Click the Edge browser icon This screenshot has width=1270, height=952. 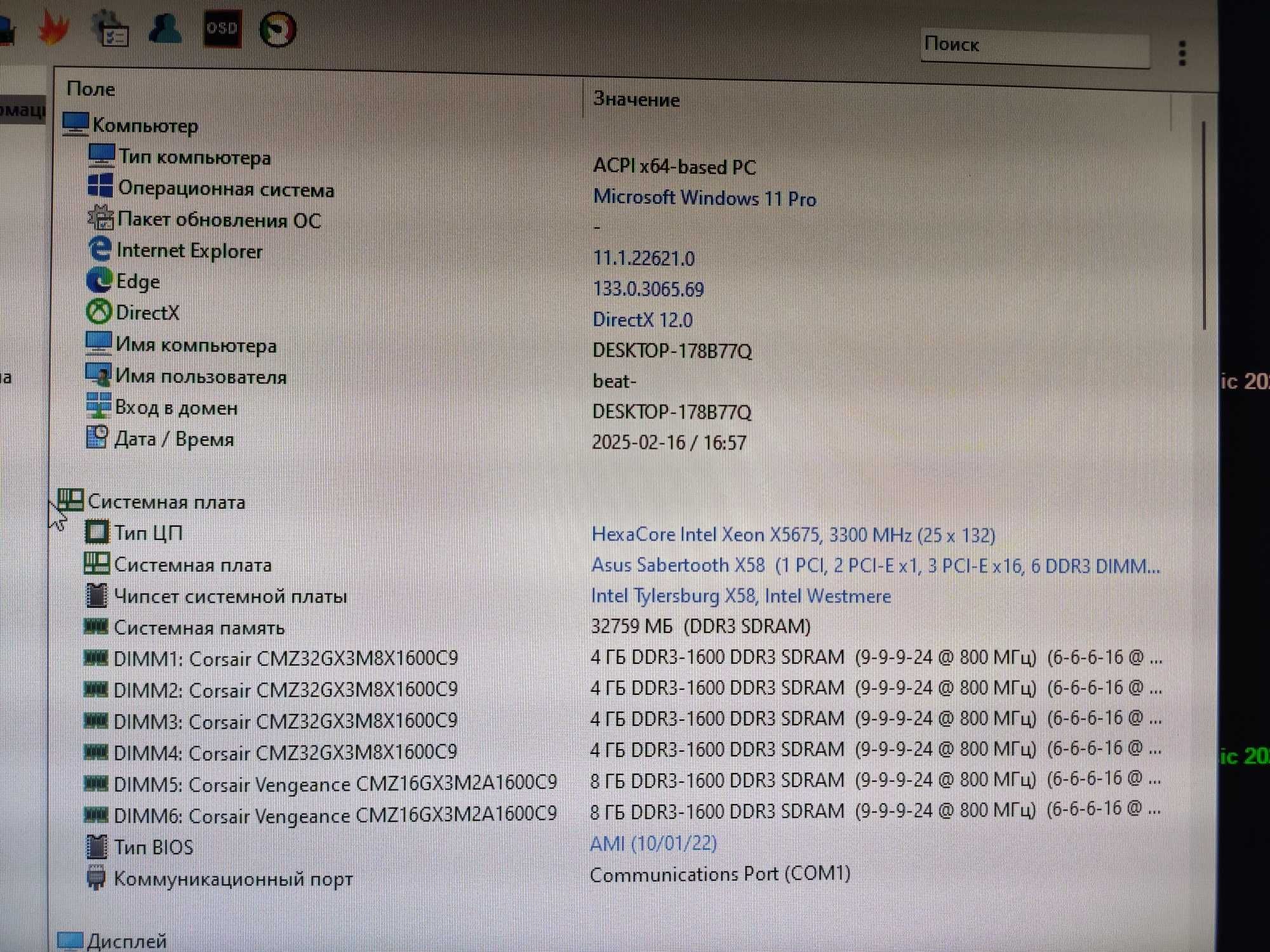click(x=99, y=280)
